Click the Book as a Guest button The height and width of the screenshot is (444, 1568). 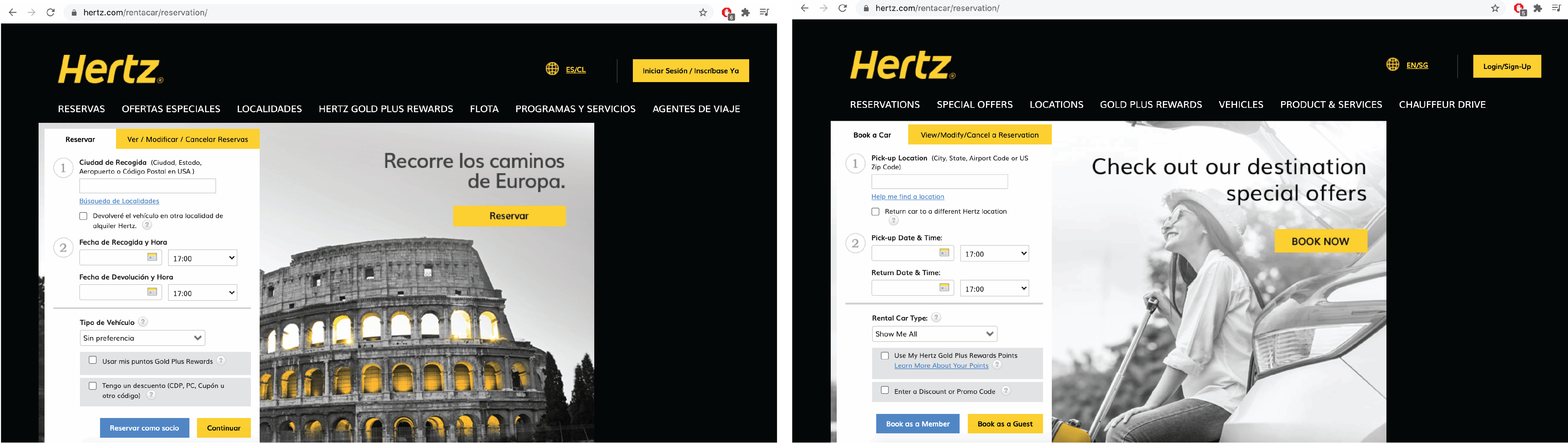(1004, 423)
